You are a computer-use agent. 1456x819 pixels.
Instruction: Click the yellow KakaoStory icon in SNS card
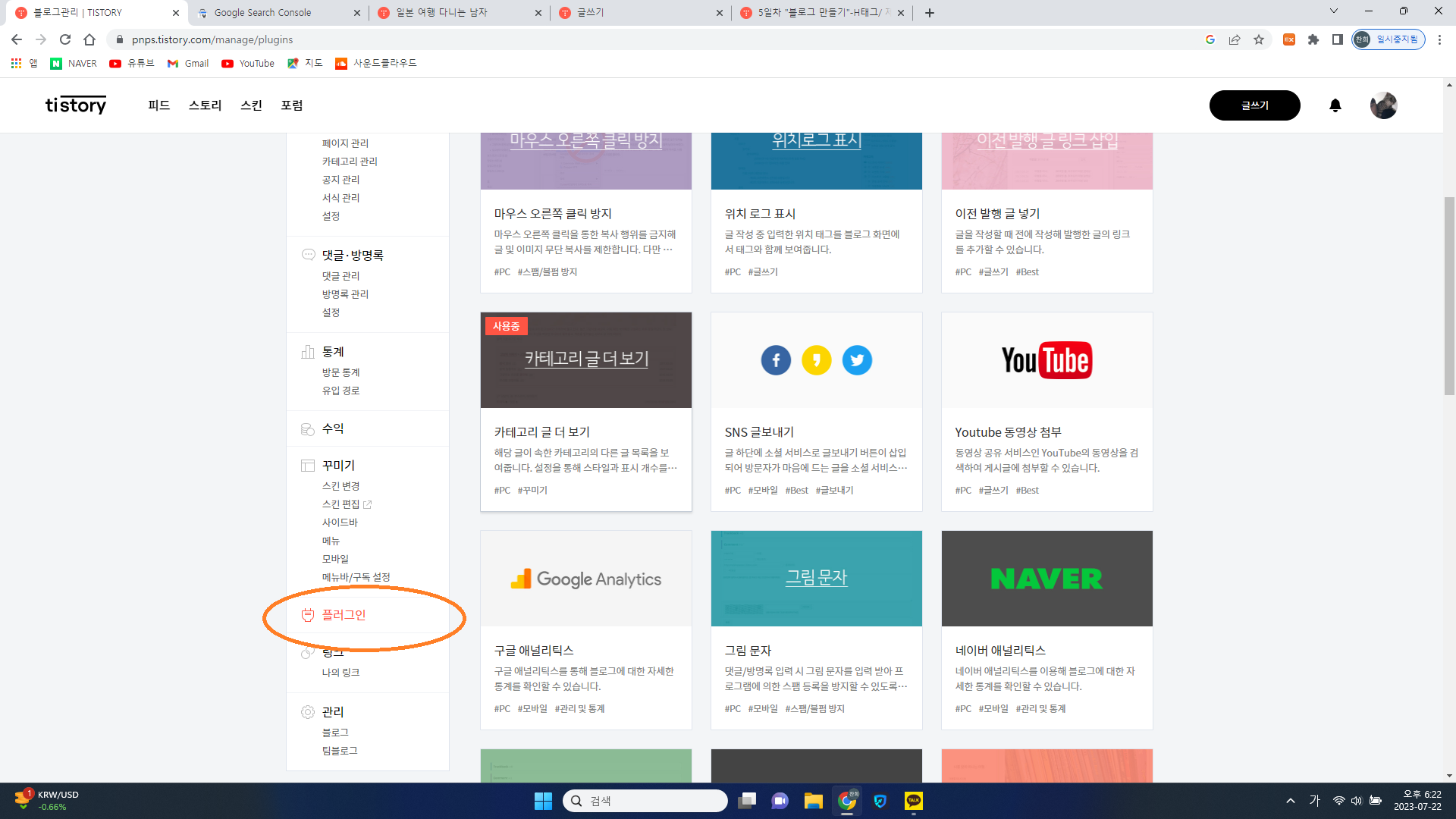(x=817, y=360)
